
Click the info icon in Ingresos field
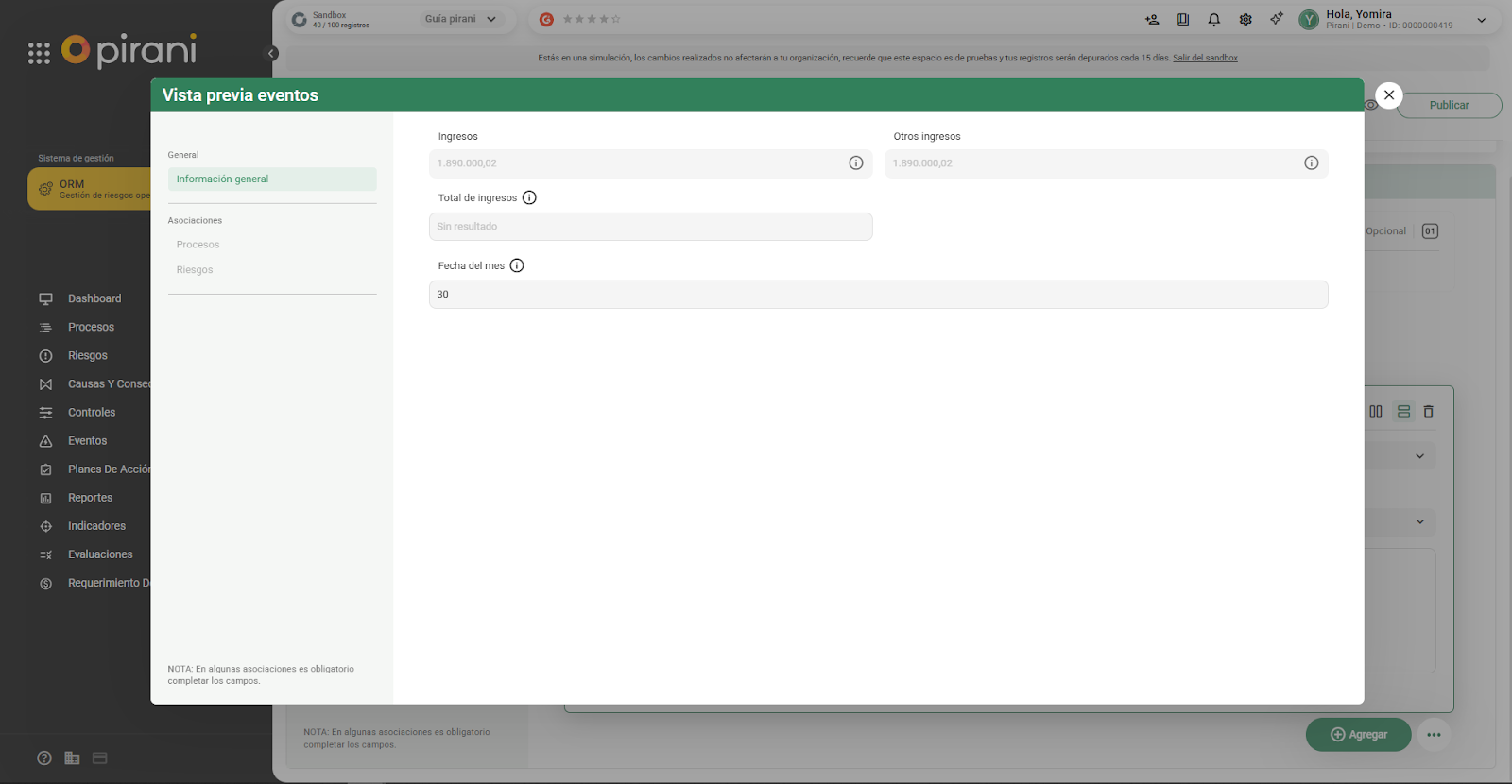point(855,163)
